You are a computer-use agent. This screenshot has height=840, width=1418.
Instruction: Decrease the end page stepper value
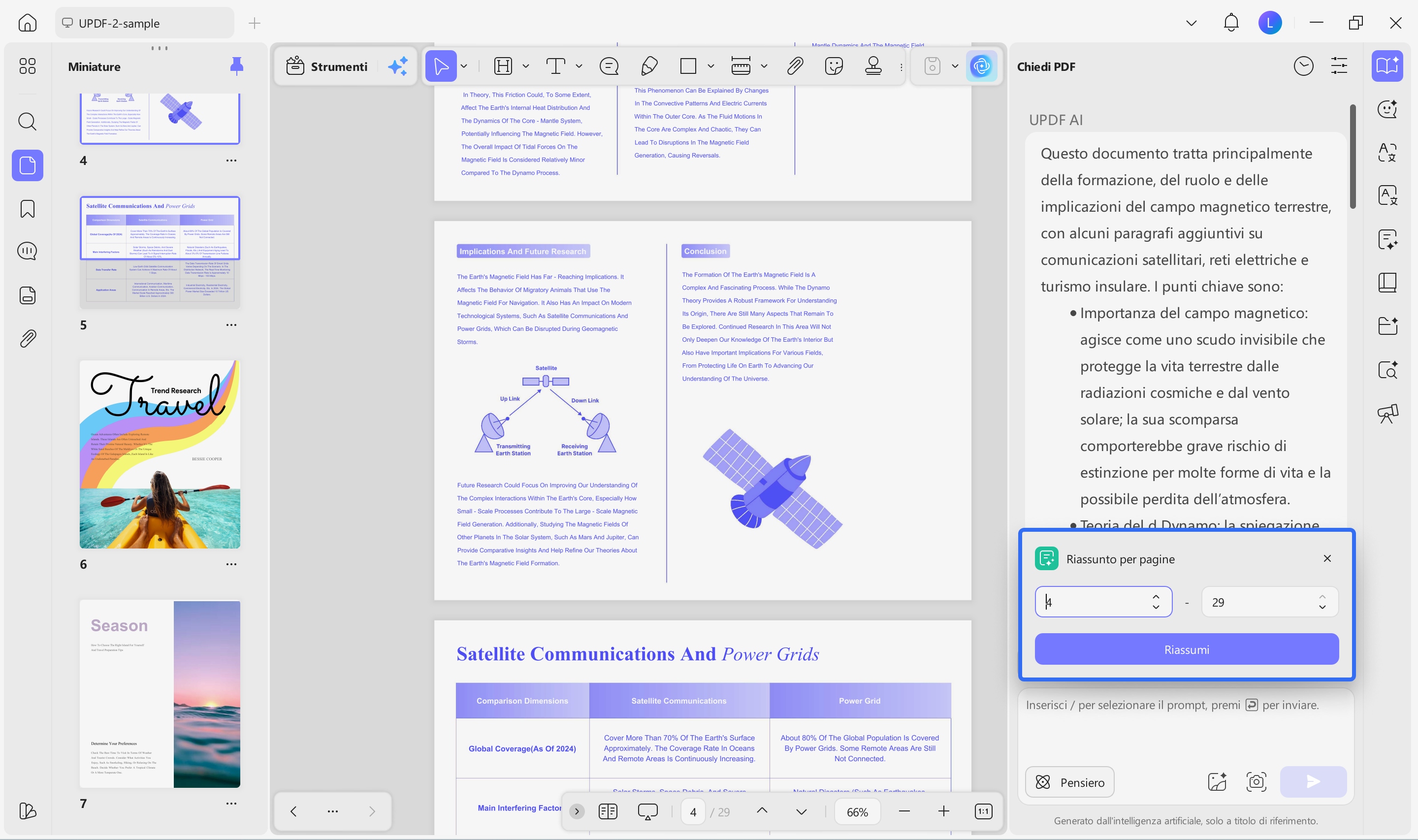click(1322, 608)
